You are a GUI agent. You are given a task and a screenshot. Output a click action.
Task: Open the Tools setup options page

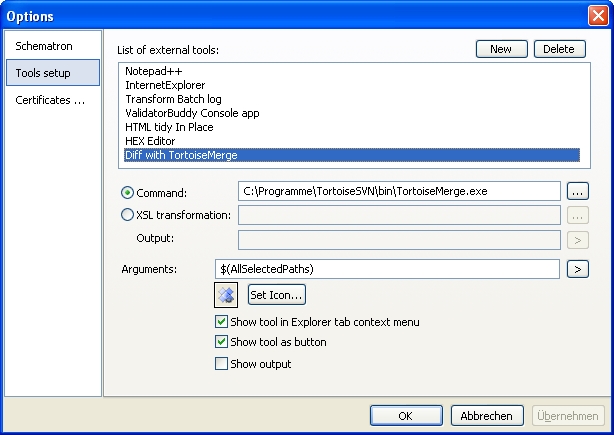(x=53, y=73)
